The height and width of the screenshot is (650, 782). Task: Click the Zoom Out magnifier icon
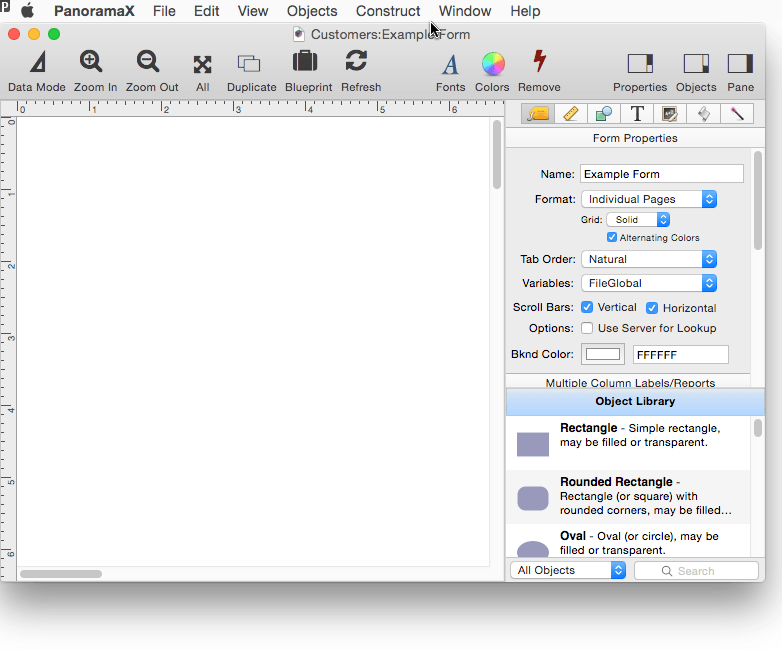[148, 62]
